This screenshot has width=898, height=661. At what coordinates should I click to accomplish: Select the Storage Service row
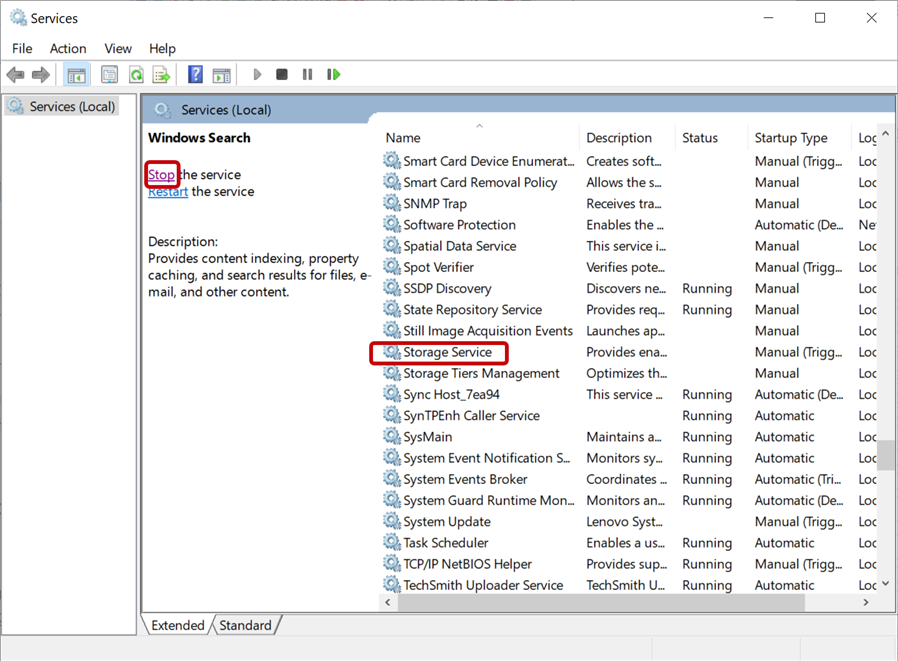tap(447, 352)
